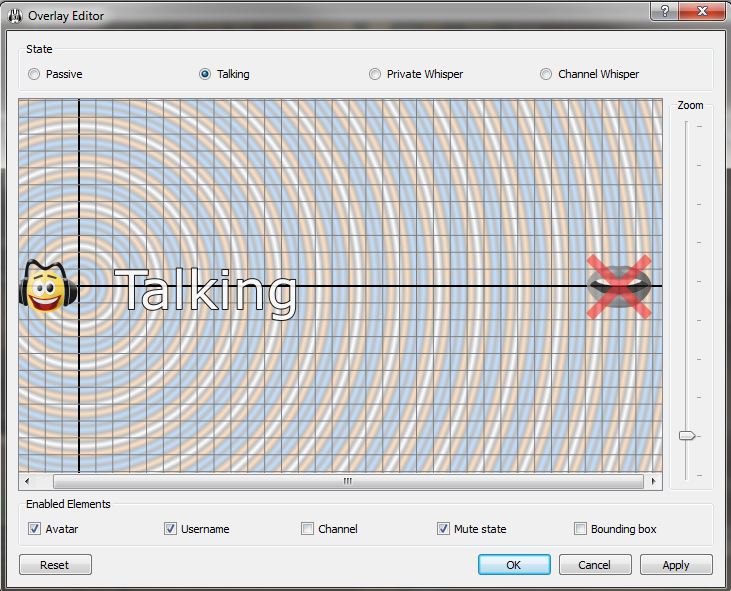Click the horizontal scrollbar left arrow

pyautogui.click(x=27, y=481)
